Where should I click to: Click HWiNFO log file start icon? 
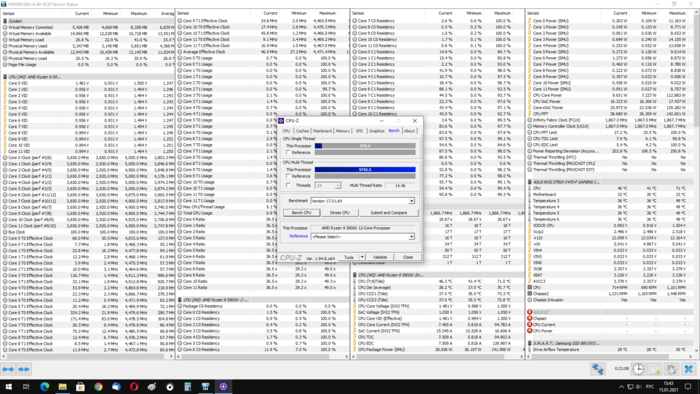click(655, 369)
